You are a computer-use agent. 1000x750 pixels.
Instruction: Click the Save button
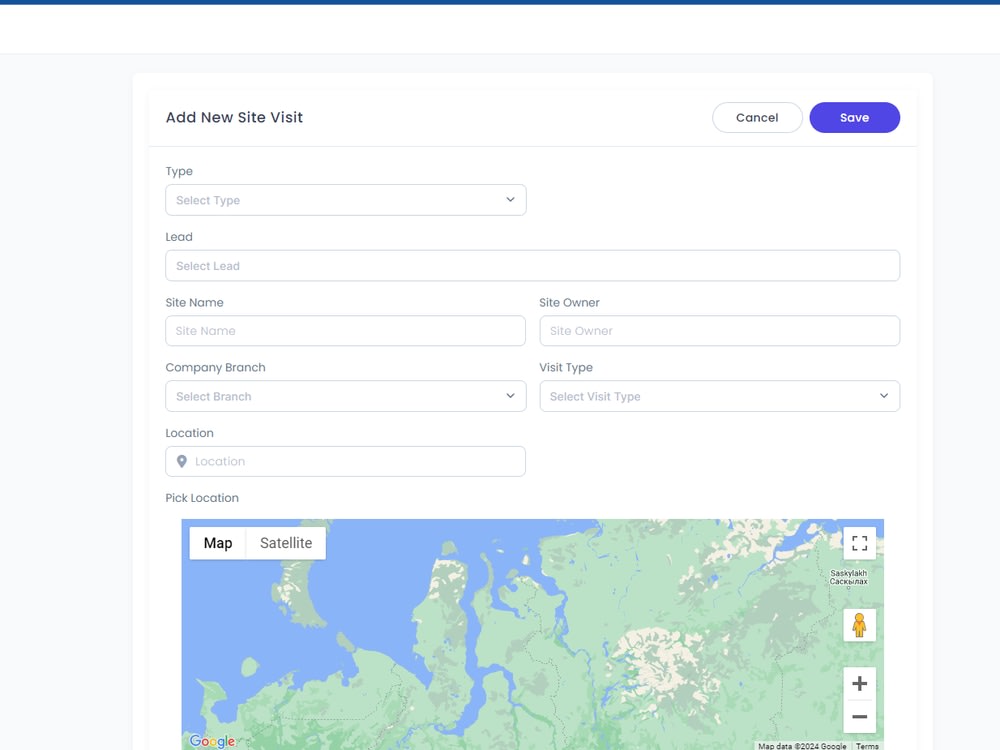[855, 117]
